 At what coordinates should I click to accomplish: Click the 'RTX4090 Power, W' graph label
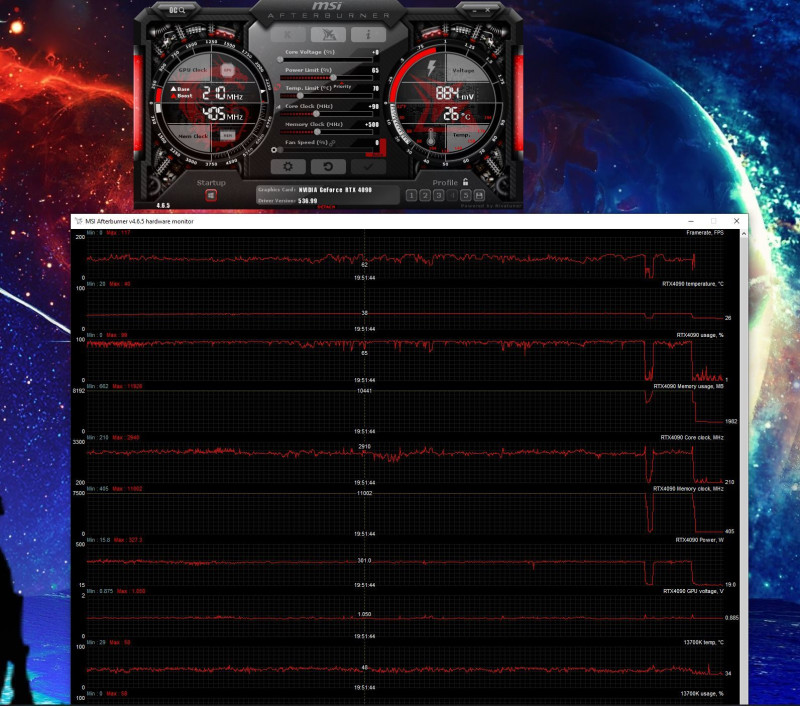(699, 540)
